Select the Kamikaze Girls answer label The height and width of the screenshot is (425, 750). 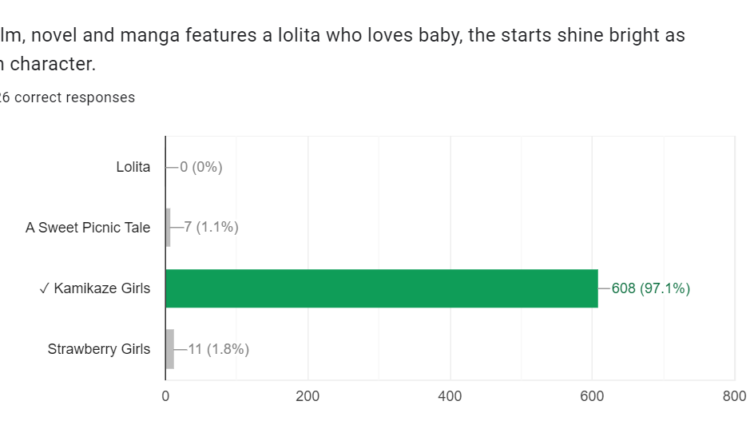(102, 289)
